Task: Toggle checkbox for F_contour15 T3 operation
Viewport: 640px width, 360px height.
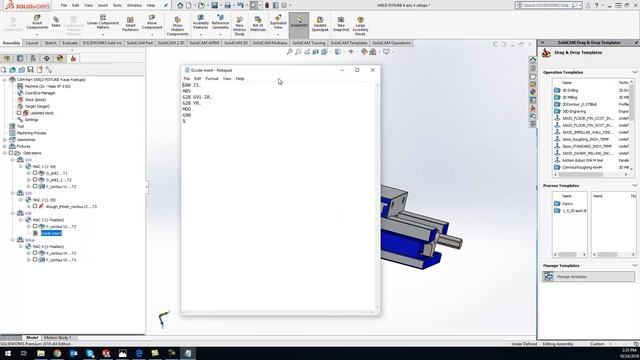Action: coord(35,260)
